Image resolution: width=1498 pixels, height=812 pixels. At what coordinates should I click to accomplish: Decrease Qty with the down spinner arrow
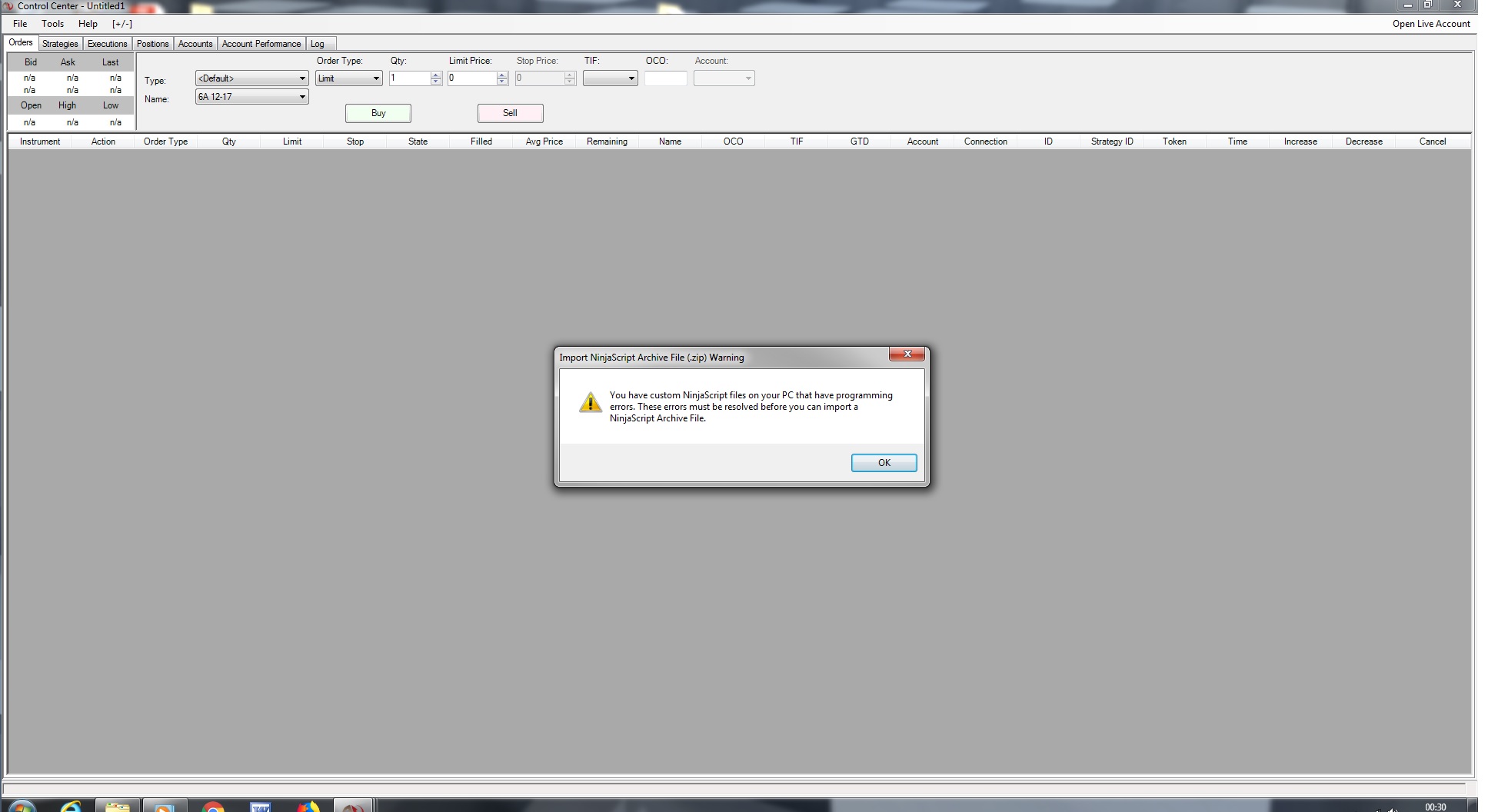pyautogui.click(x=436, y=82)
